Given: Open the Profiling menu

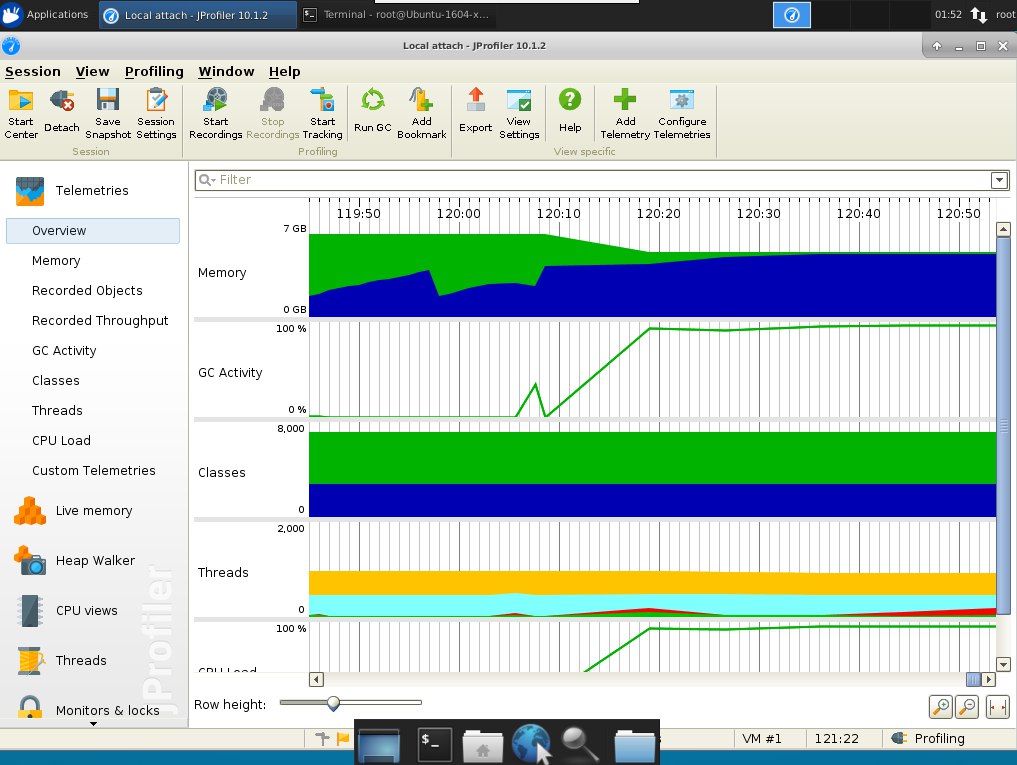Looking at the screenshot, I should coord(154,72).
